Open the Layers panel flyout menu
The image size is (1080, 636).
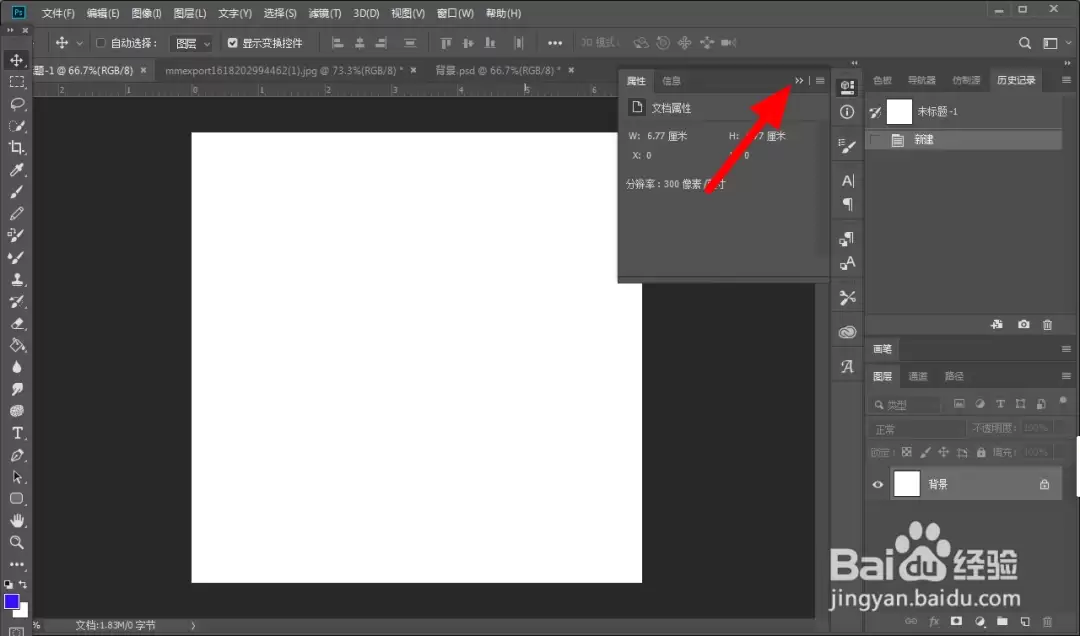tap(1066, 376)
